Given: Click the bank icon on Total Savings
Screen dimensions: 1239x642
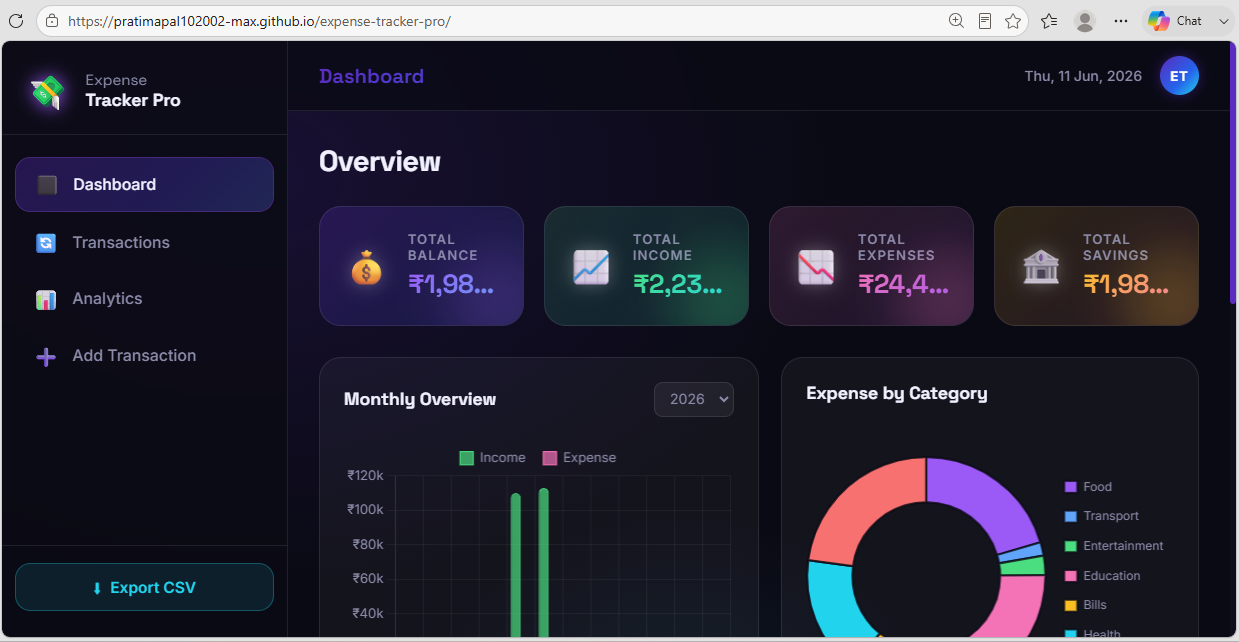Looking at the screenshot, I should pos(1041,267).
